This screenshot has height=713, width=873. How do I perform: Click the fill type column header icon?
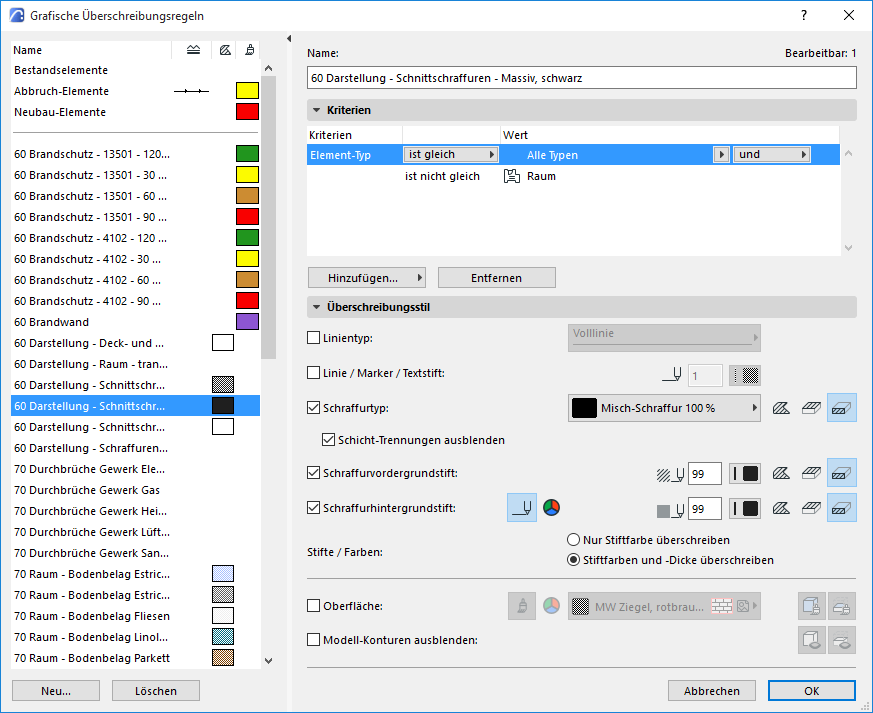pos(225,50)
